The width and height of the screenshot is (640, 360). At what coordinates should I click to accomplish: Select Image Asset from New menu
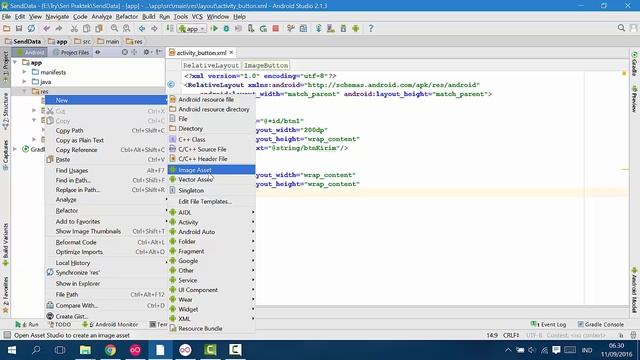(211, 170)
